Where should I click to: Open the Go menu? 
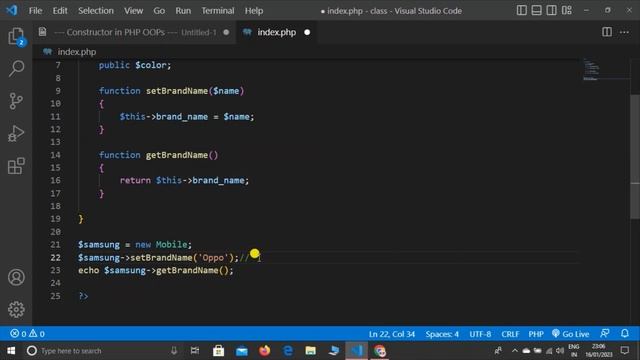click(x=159, y=11)
